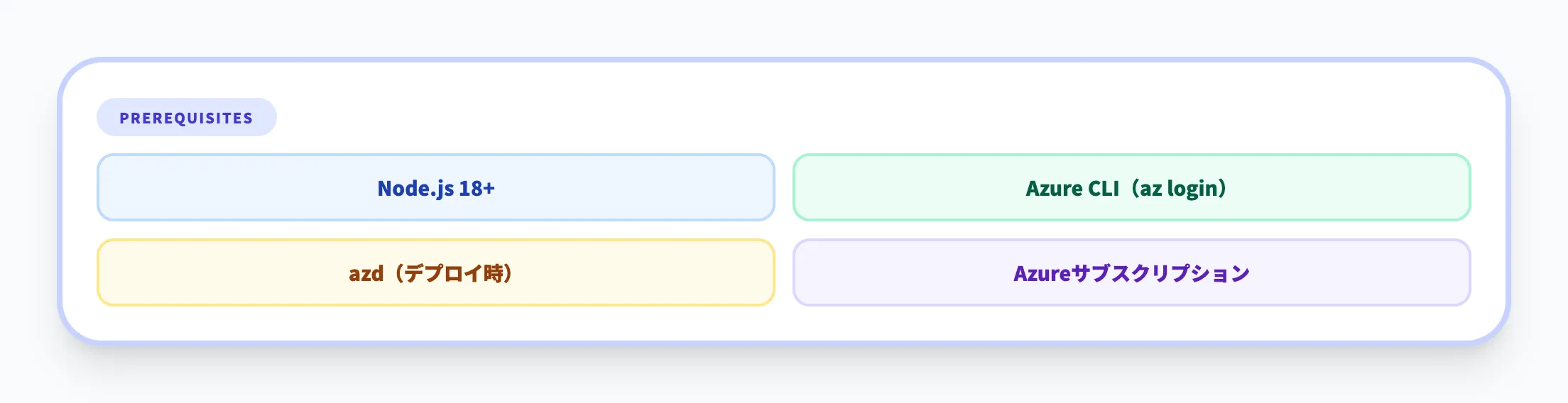Click the yellow prerequisite tile

(435, 273)
